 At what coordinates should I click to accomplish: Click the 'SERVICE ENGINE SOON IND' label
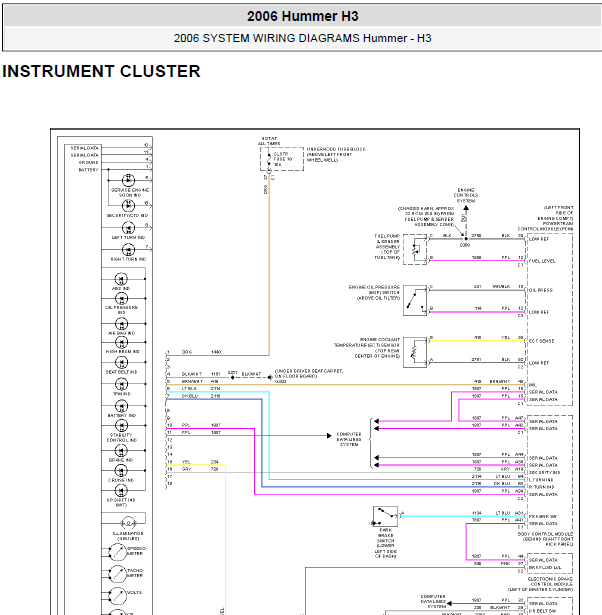130,192
